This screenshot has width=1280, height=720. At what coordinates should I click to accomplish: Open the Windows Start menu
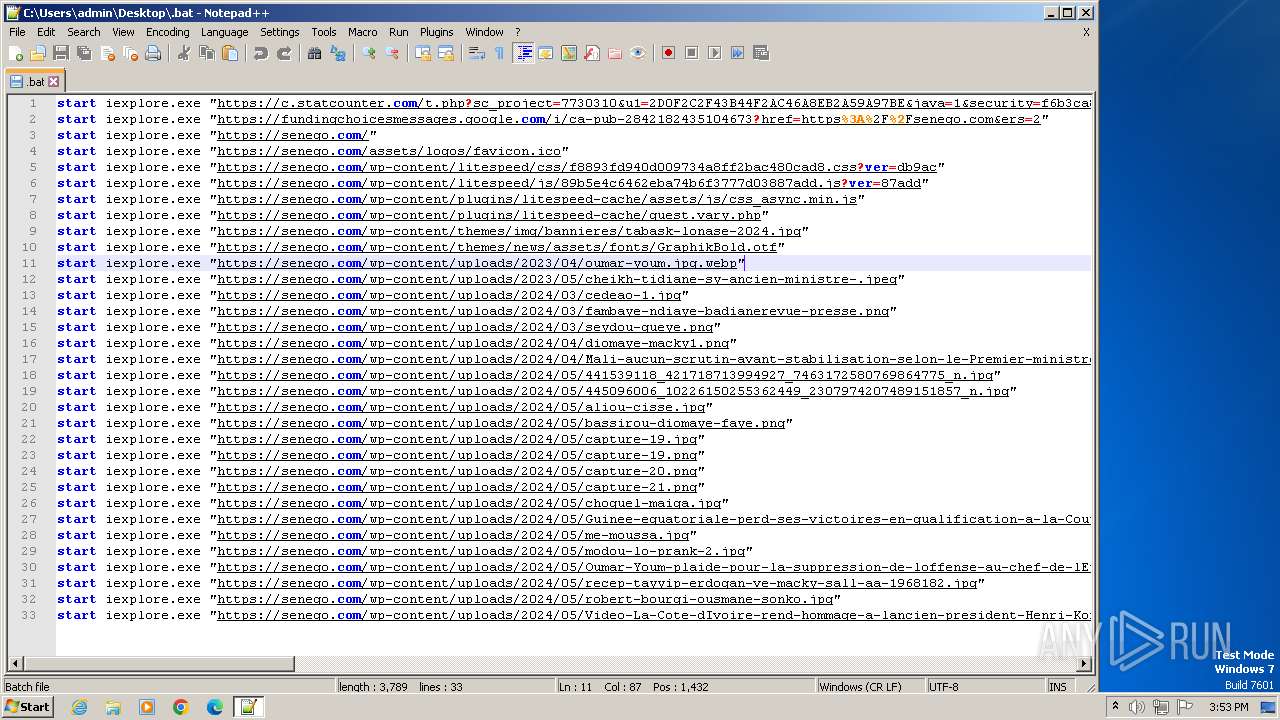pos(27,707)
